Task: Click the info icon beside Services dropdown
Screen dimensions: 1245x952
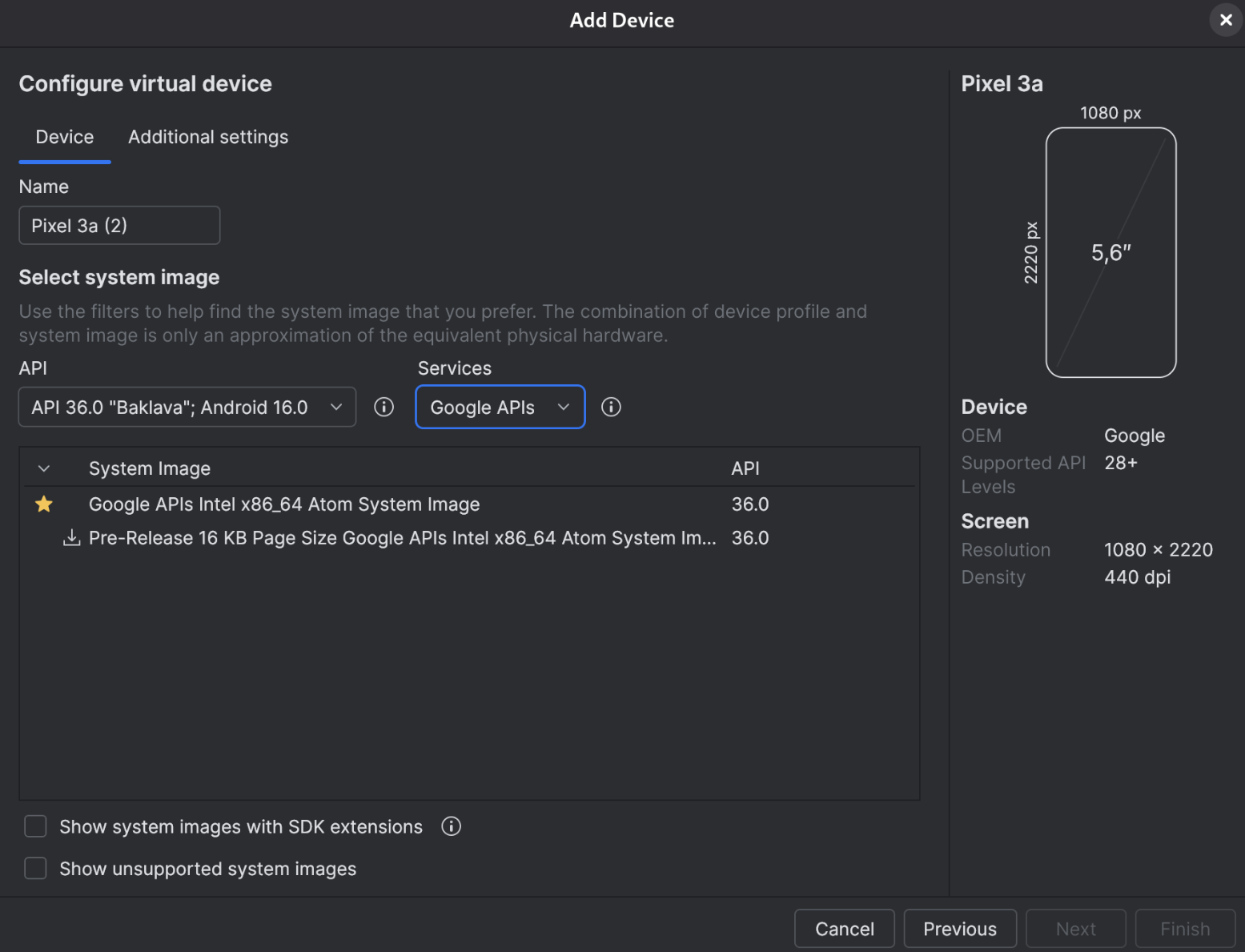Action: pos(611,408)
